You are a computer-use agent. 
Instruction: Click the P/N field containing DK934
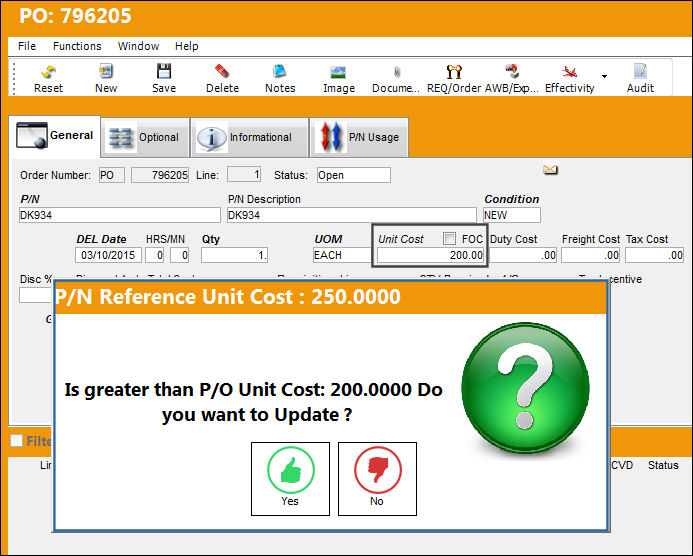(x=120, y=215)
